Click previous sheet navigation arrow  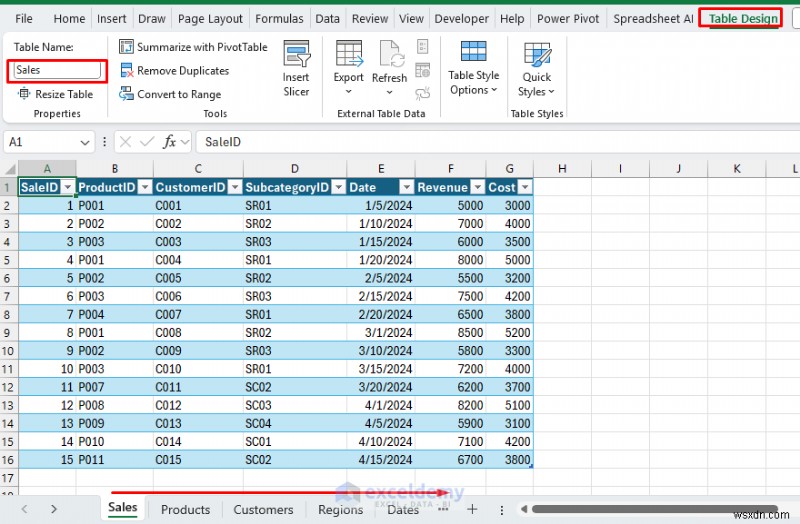pyautogui.click(x=24, y=509)
